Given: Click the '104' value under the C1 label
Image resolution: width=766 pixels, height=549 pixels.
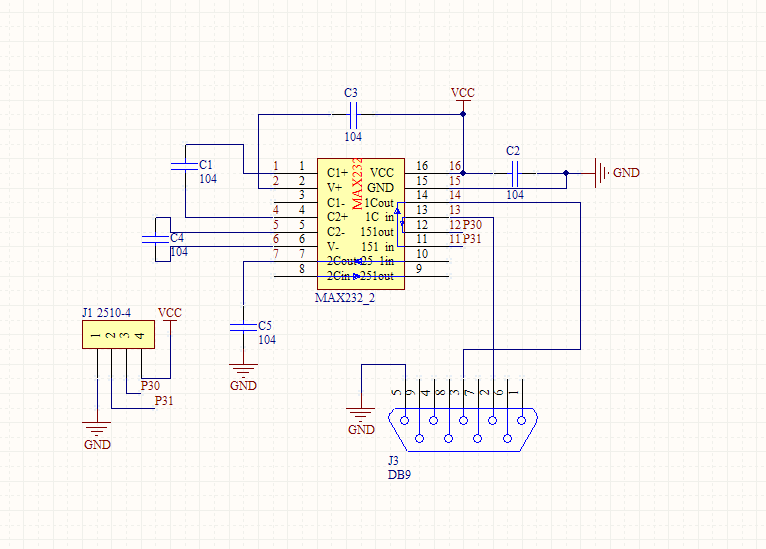Looking at the screenshot, I should pyautogui.click(x=208, y=179).
